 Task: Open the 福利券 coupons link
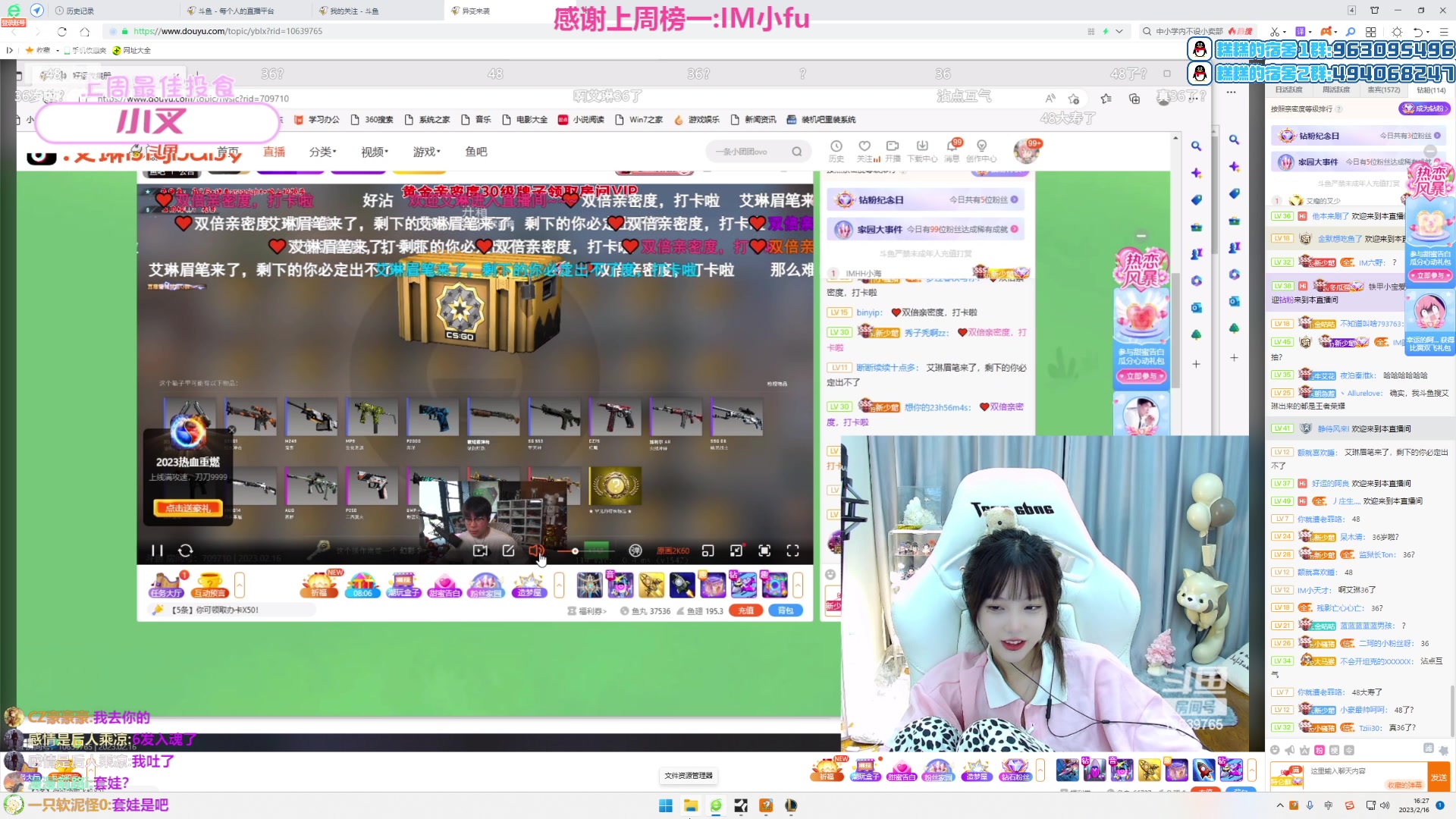(587, 610)
